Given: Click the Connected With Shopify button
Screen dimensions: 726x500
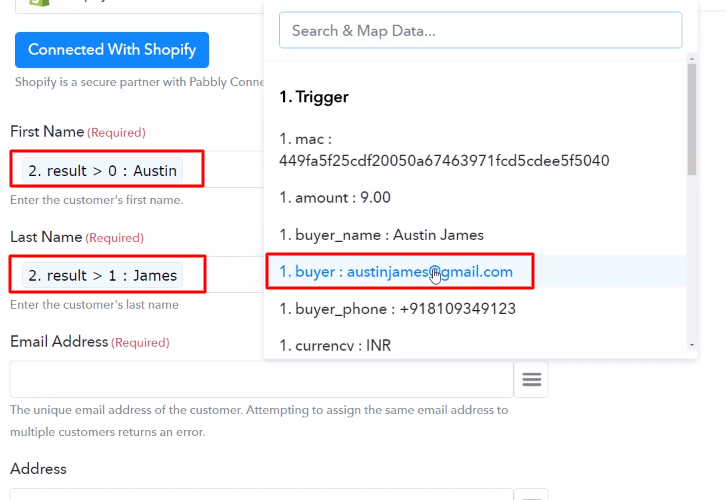Looking at the screenshot, I should 112,50.
